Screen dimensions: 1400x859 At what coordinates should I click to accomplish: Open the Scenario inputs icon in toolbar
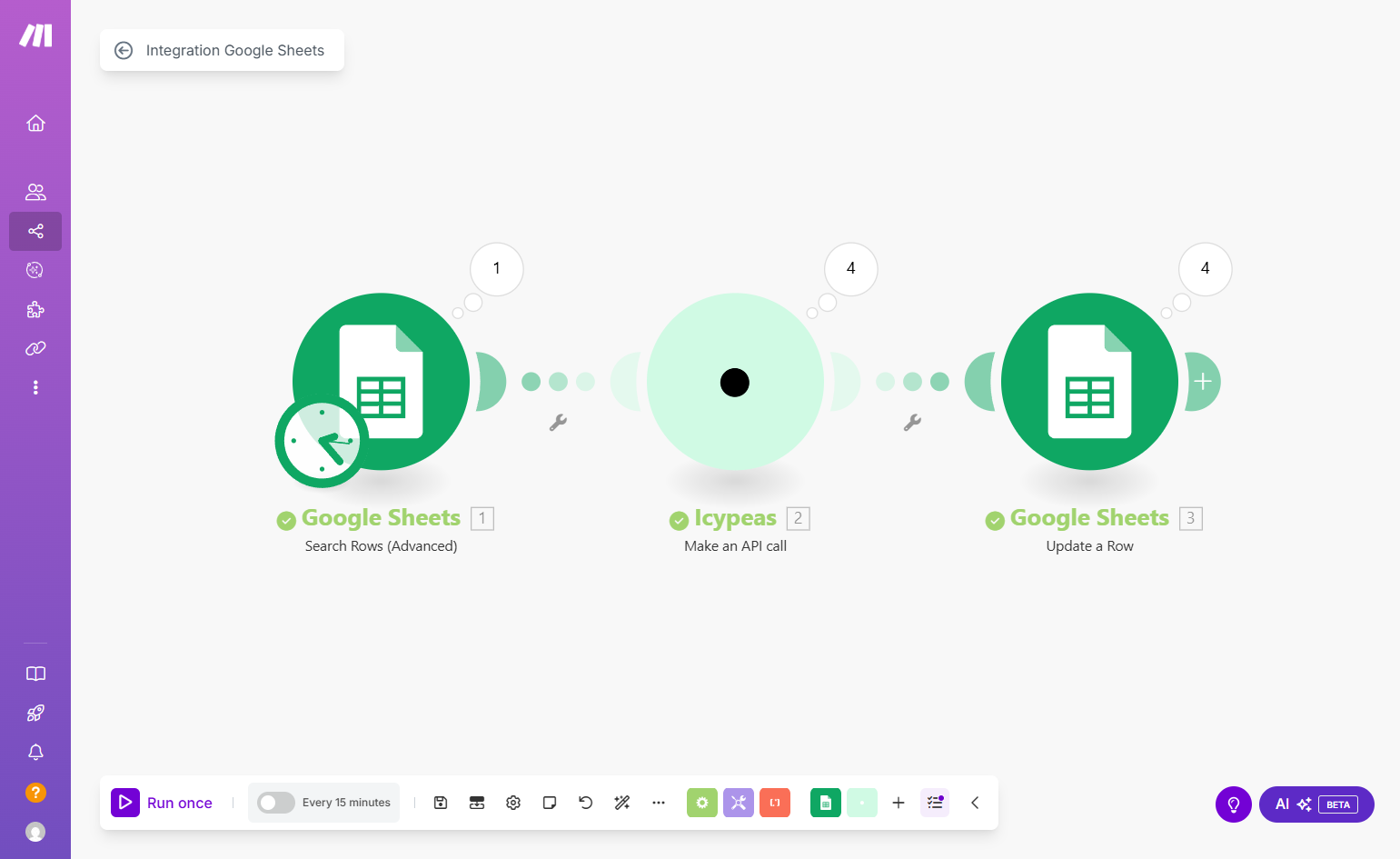click(477, 803)
